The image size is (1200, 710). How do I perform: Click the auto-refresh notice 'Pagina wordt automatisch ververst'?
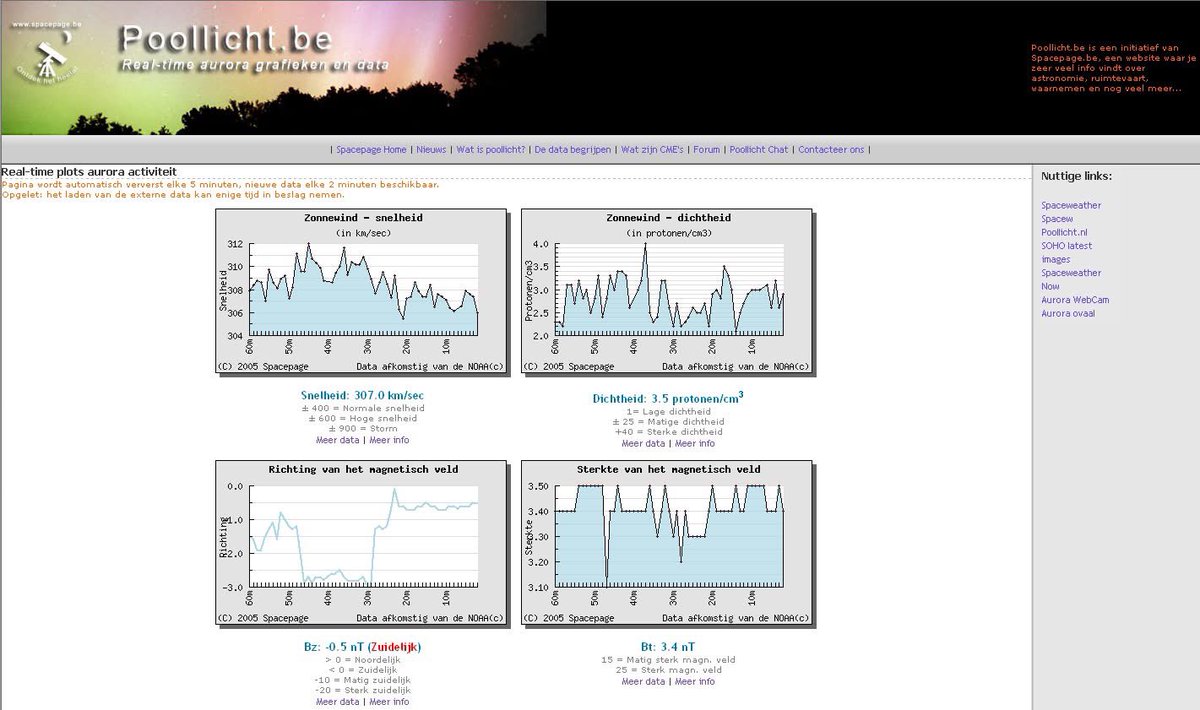pos(220,184)
